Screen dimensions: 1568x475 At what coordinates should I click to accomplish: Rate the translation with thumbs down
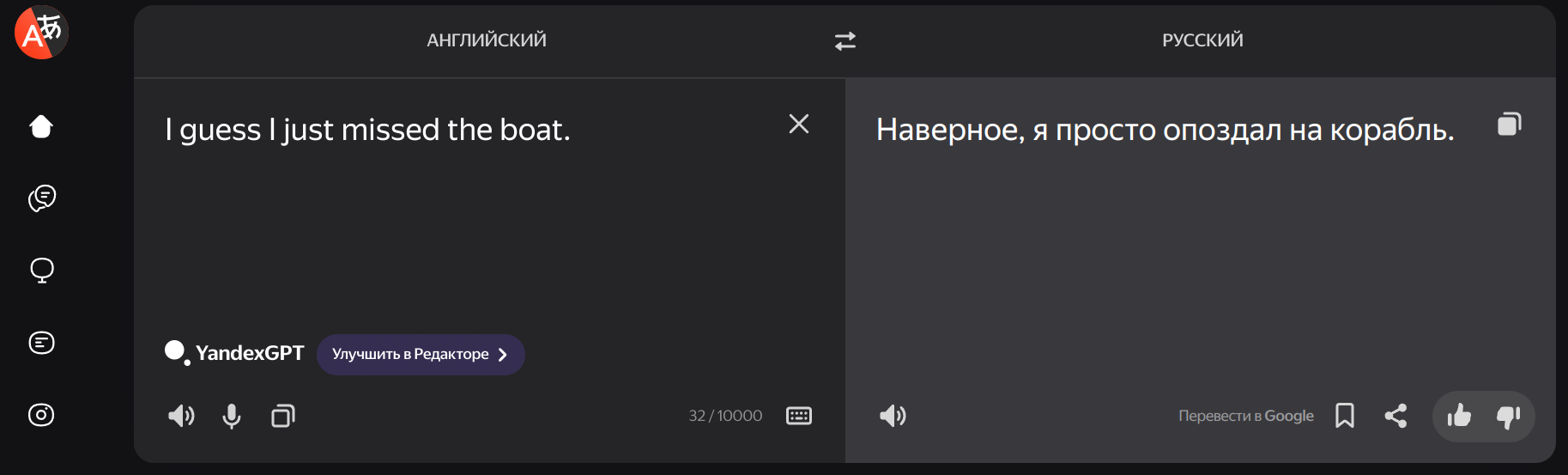(1508, 417)
